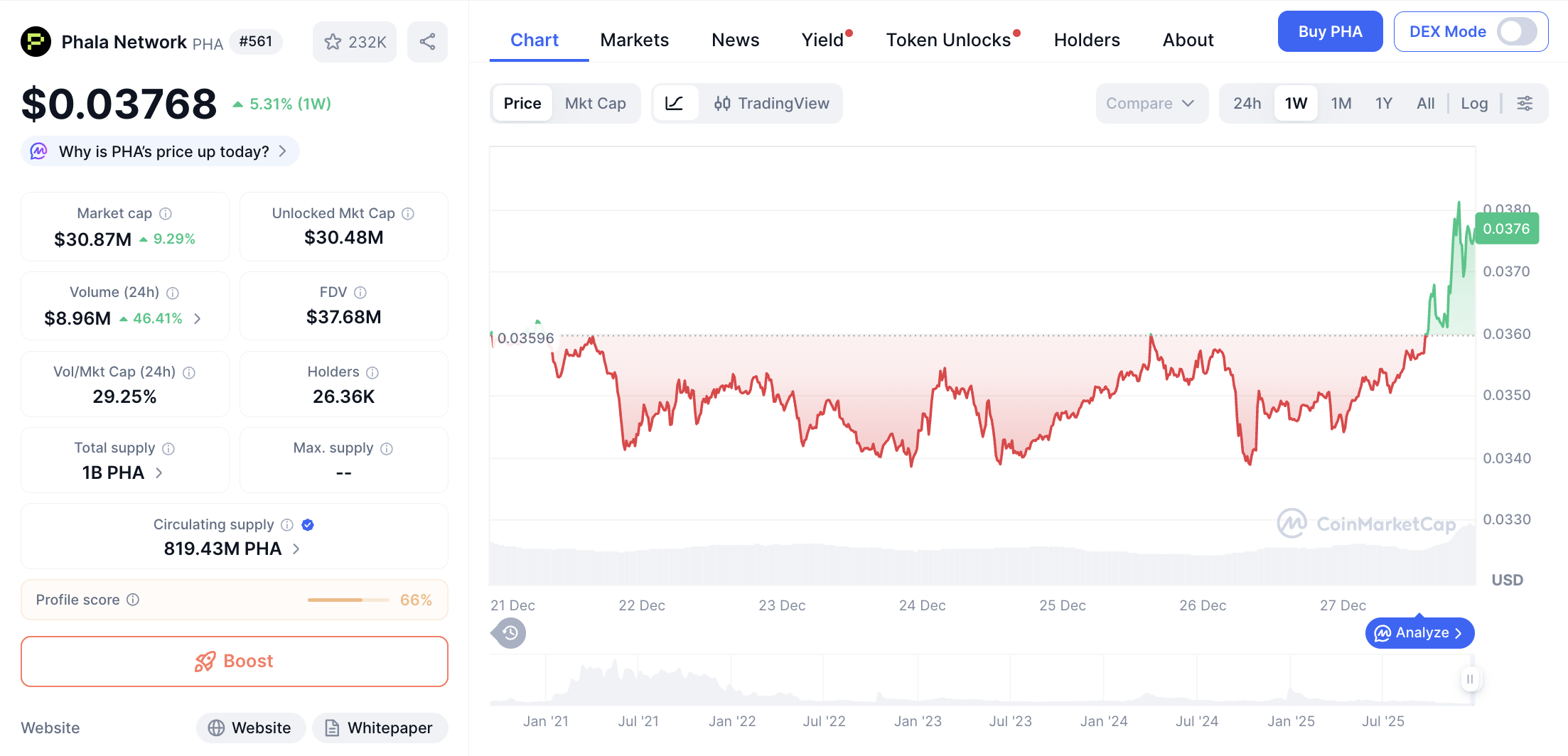Screen dimensions: 1568x756
Task: Select the 1M time range
Action: point(1341,104)
